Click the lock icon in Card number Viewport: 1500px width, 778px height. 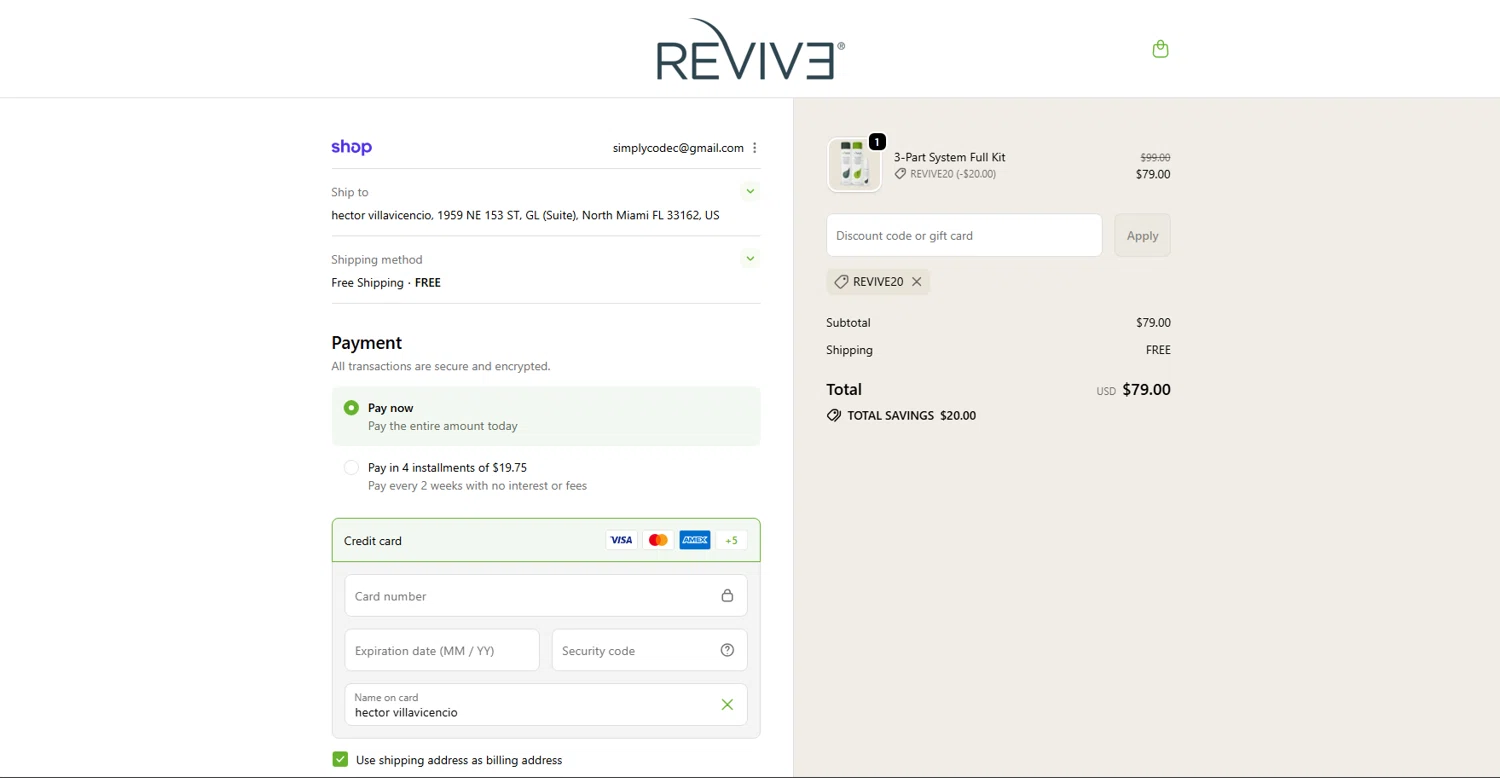(x=727, y=595)
